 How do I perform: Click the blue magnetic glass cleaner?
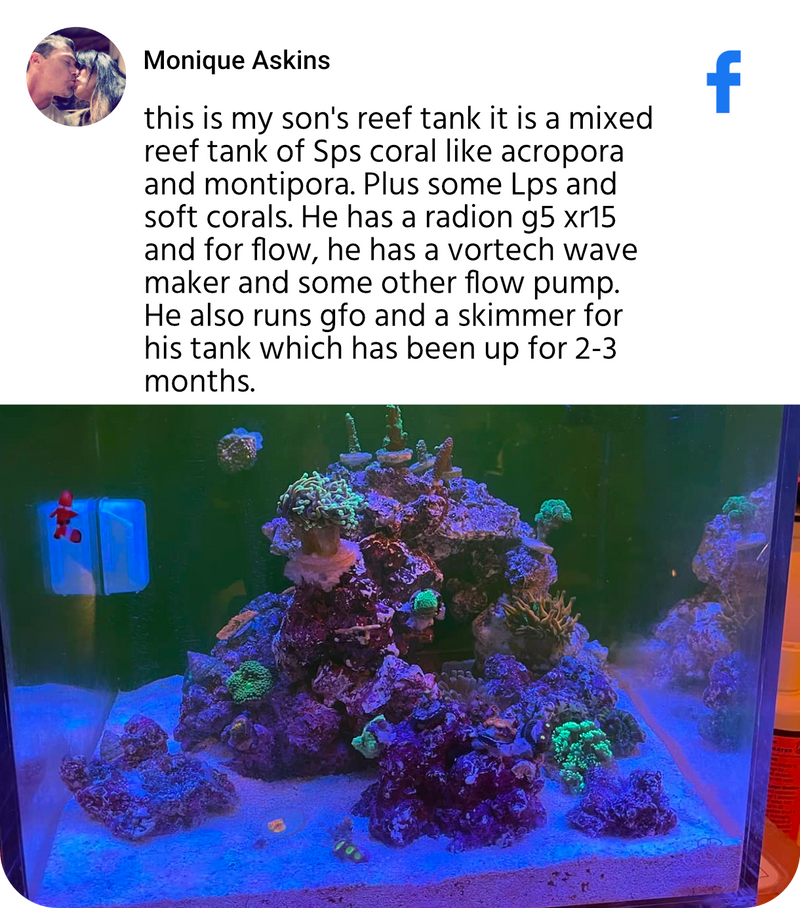(94, 546)
